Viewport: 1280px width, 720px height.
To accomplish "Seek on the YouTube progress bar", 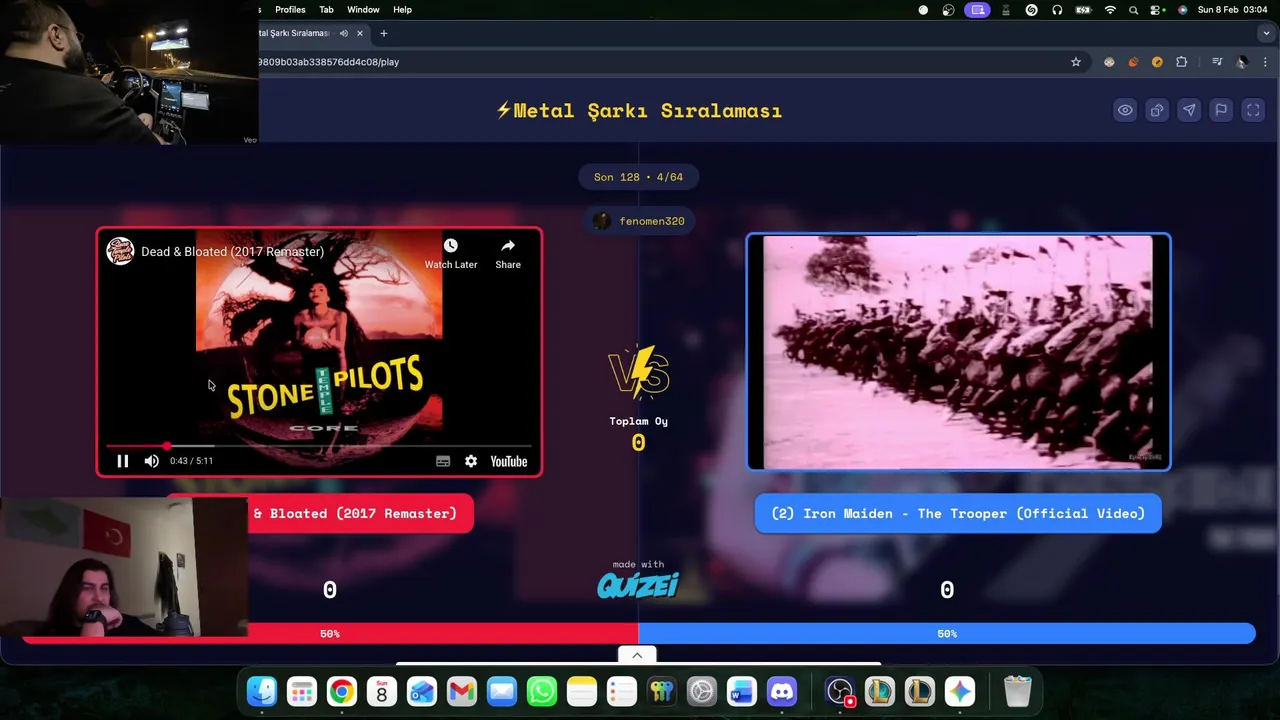I will pyautogui.click(x=319, y=446).
